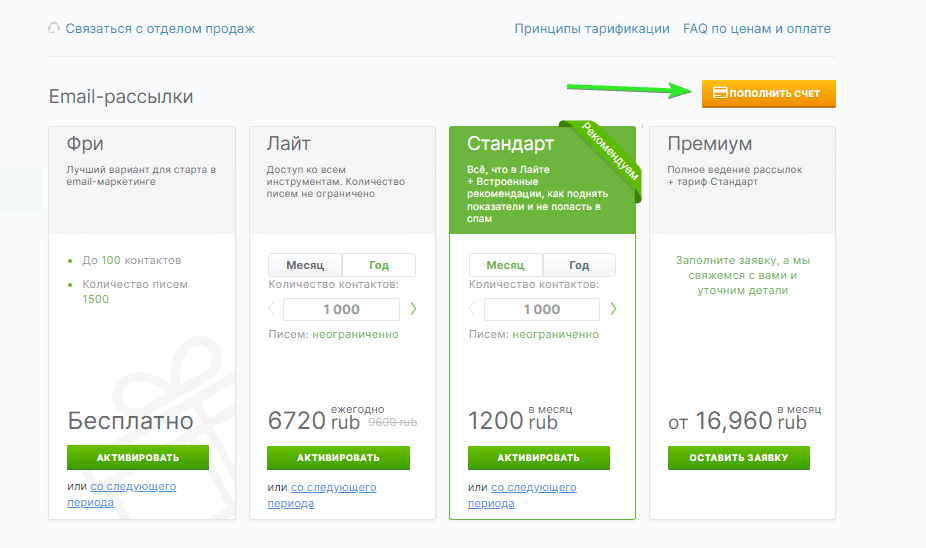Click 'До 100 контактов' list item
Viewport: 926px width, 548px height.
coord(132,260)
